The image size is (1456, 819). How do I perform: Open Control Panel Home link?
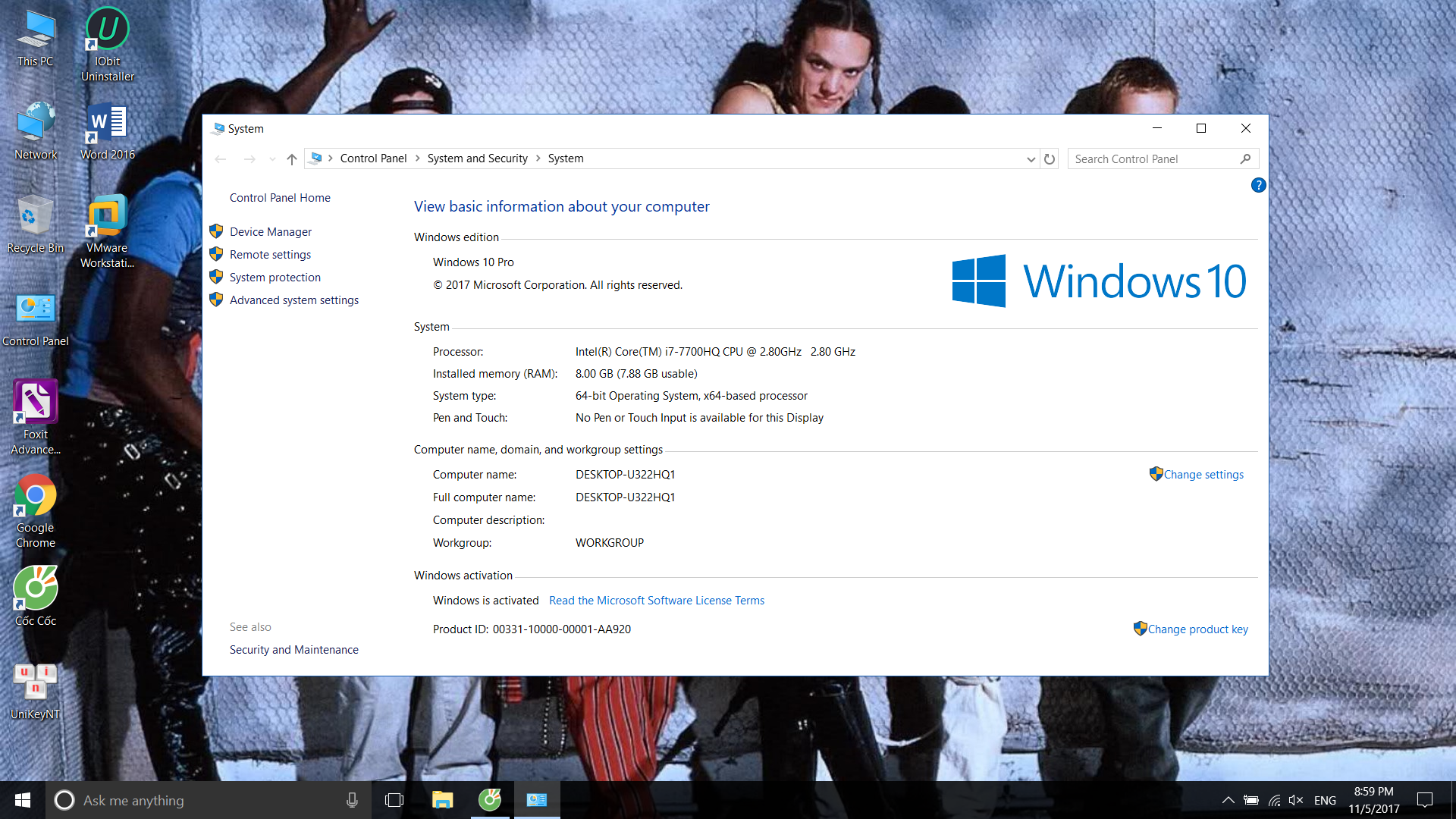tap(280, 198)
